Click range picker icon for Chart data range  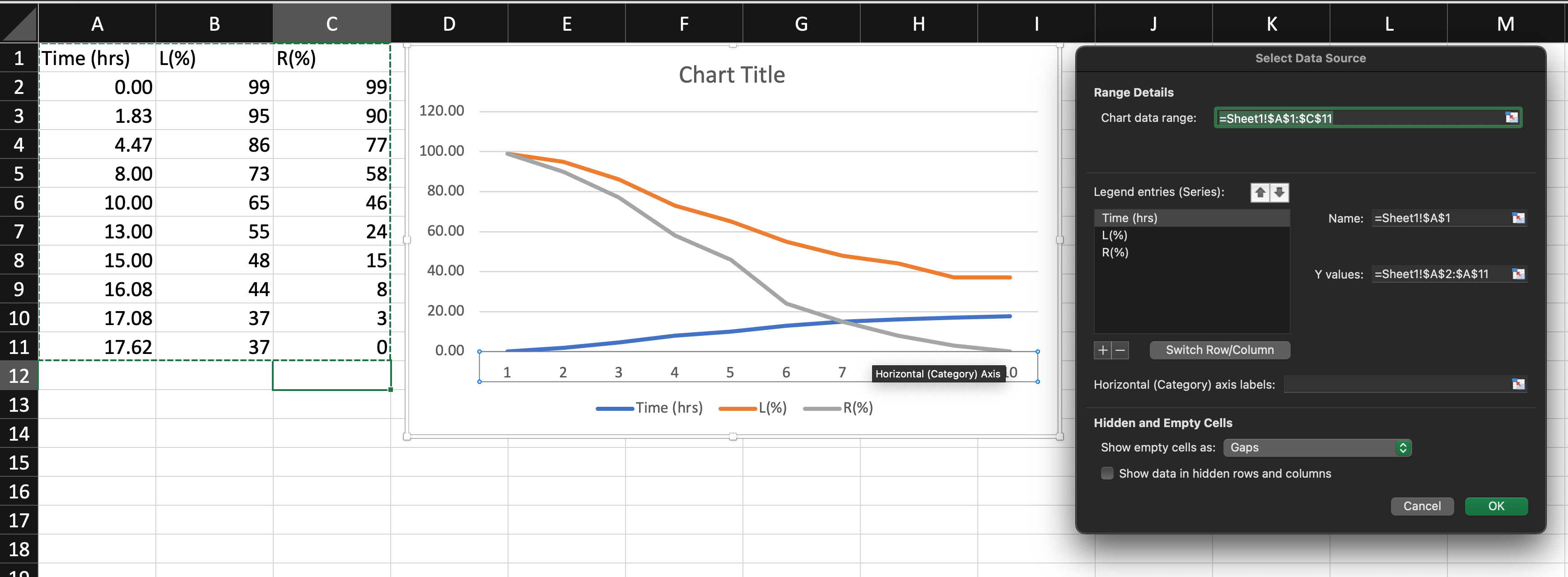click(1512, 117)
